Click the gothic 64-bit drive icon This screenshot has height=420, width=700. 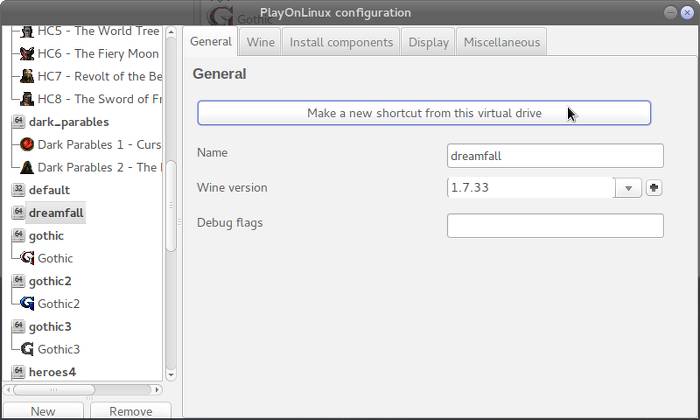[x=18, y=236]
